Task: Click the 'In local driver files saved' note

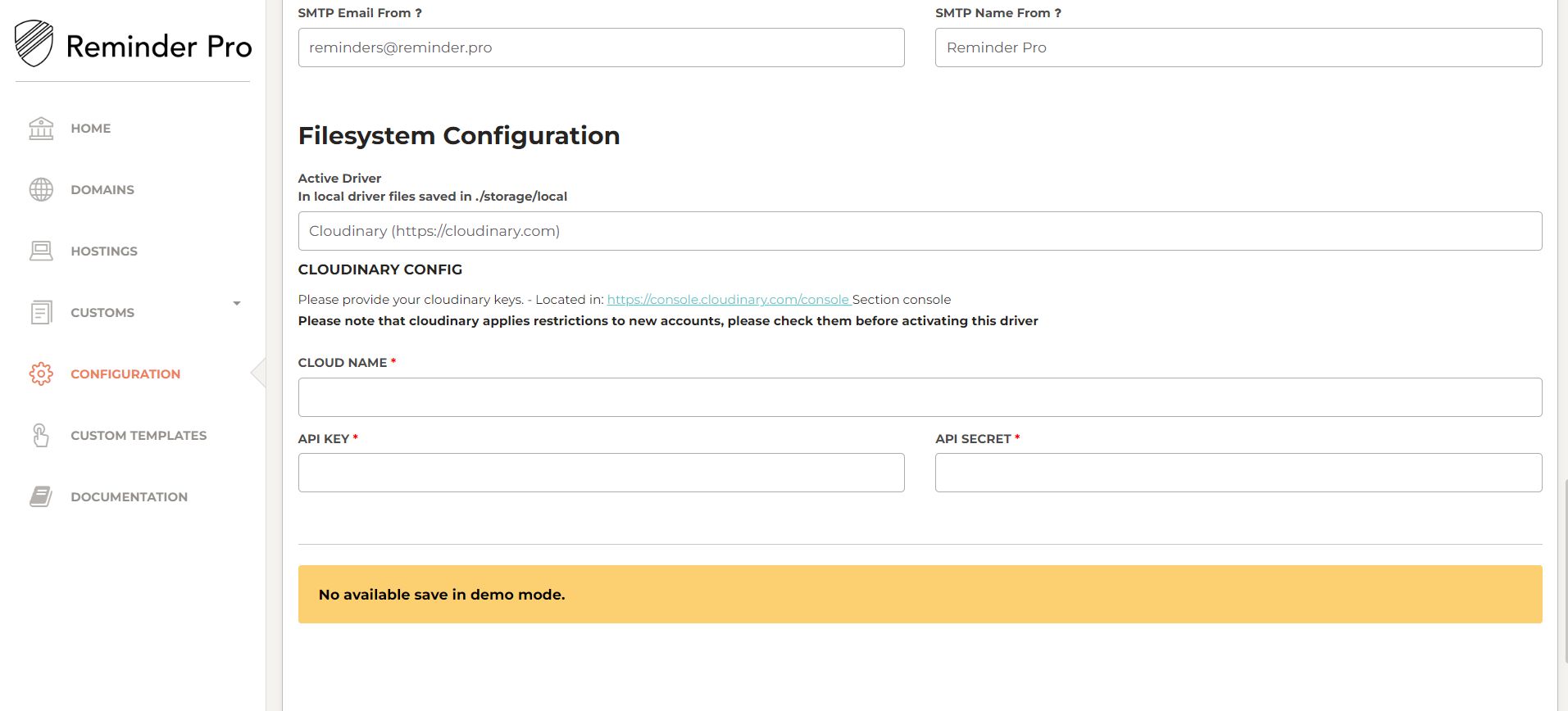Action: point(433,197)
